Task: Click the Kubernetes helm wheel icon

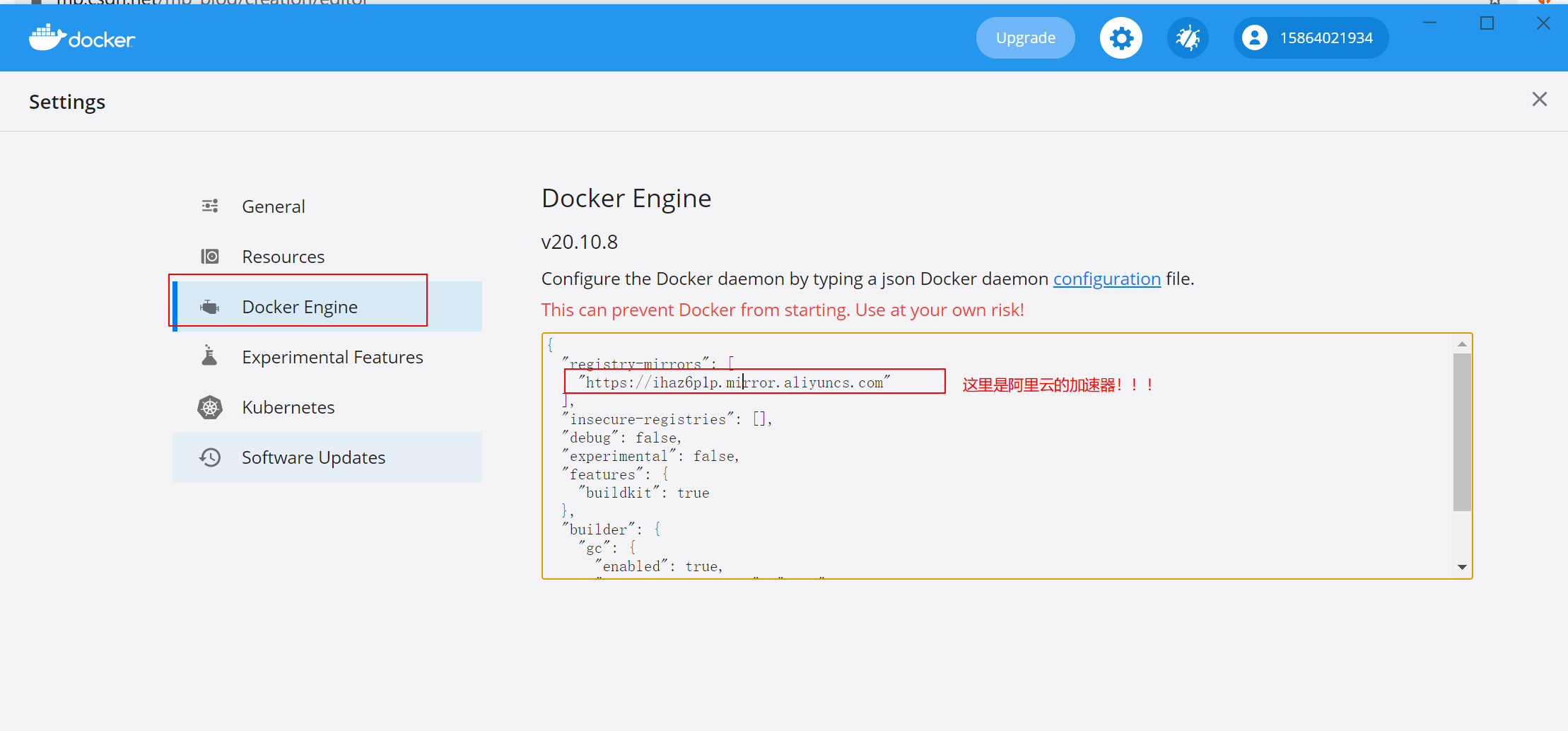Action: coord(209,407)
